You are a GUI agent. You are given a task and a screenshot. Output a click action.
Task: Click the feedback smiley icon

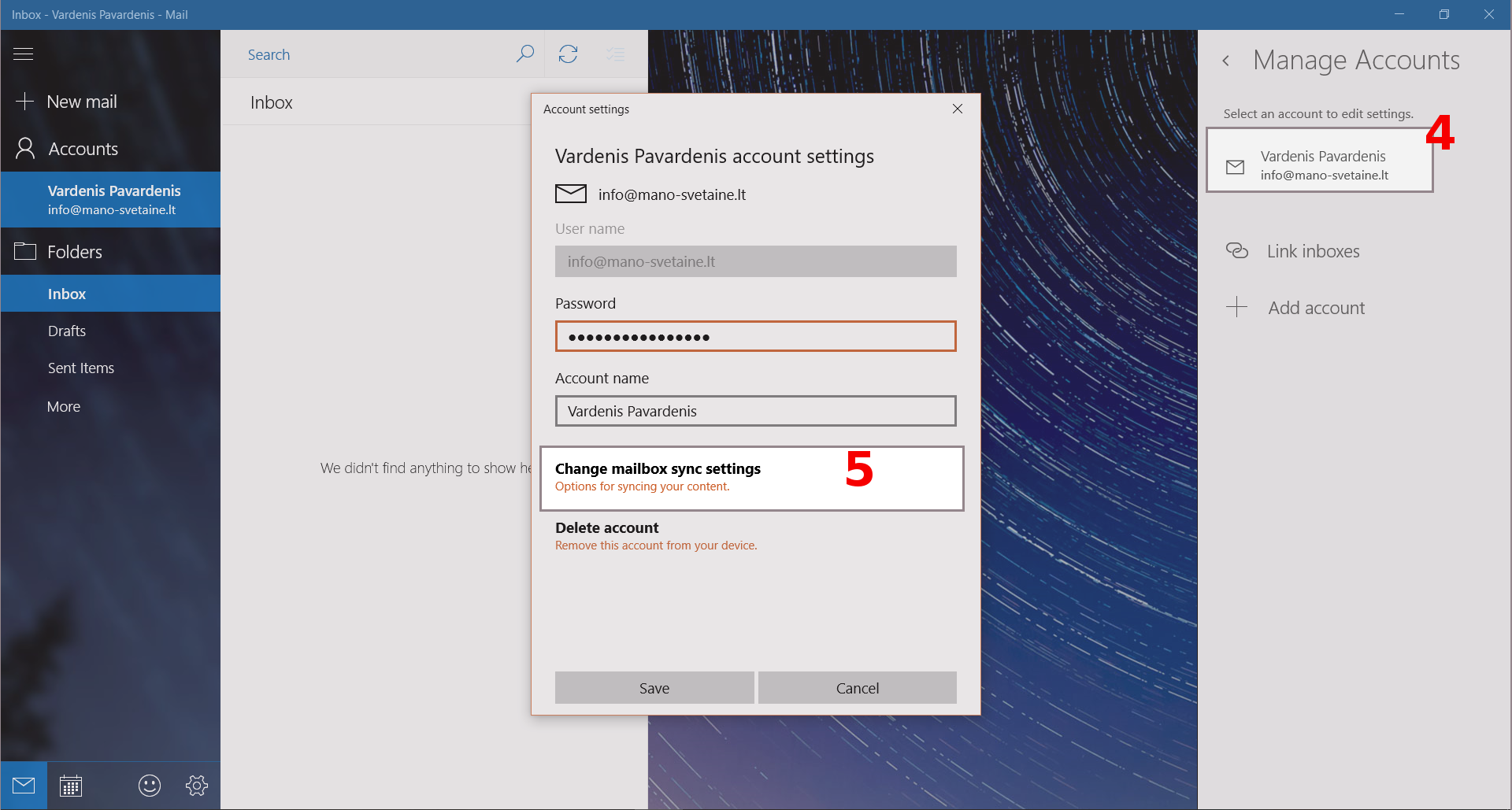150,786
